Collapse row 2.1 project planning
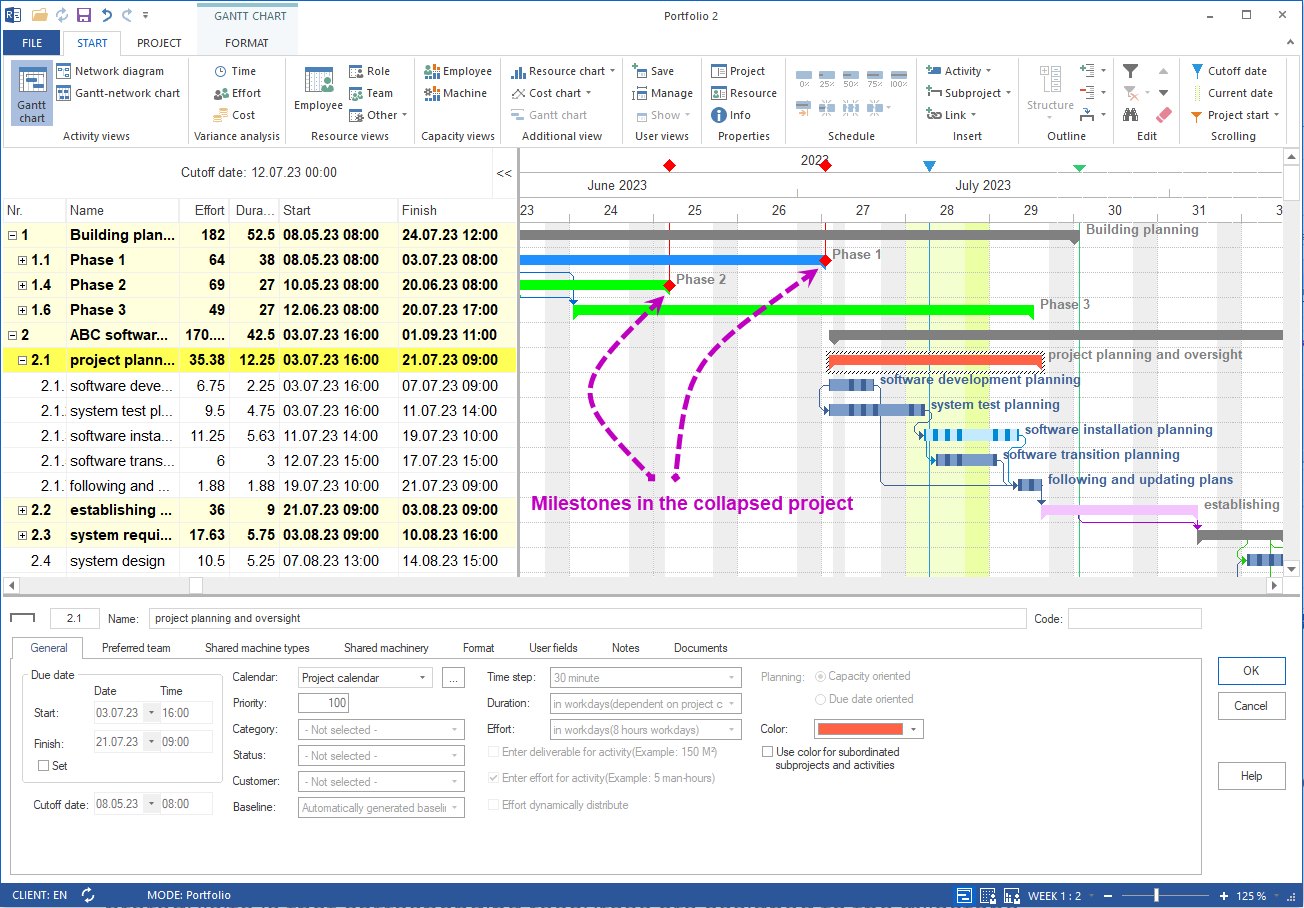 point(22,360)
